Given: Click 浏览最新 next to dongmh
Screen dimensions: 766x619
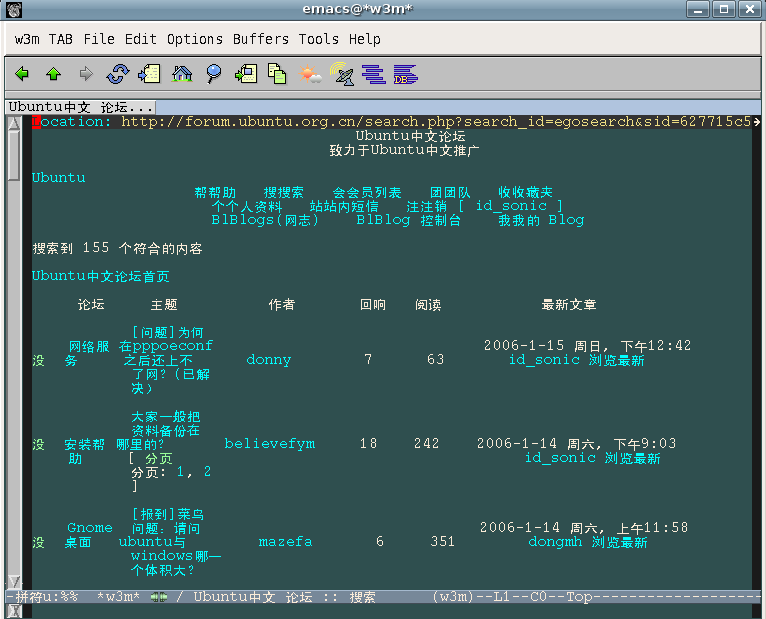Looking at the screenshot, I should coord(619,542).
